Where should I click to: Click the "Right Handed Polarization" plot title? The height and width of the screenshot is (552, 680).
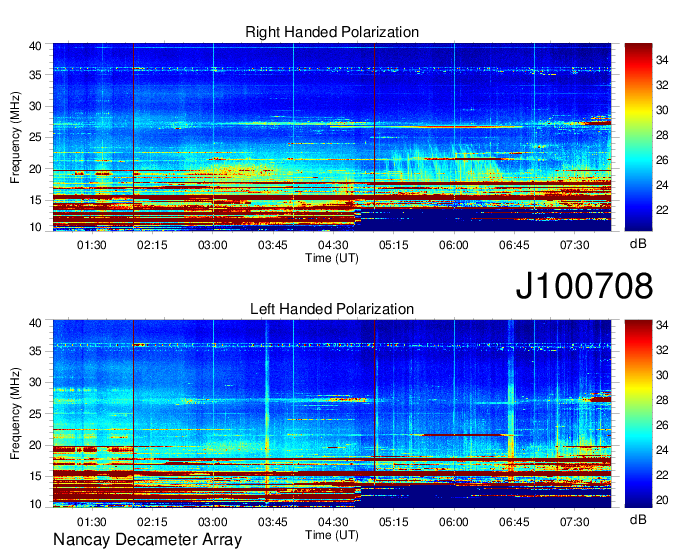coord(332,32)
